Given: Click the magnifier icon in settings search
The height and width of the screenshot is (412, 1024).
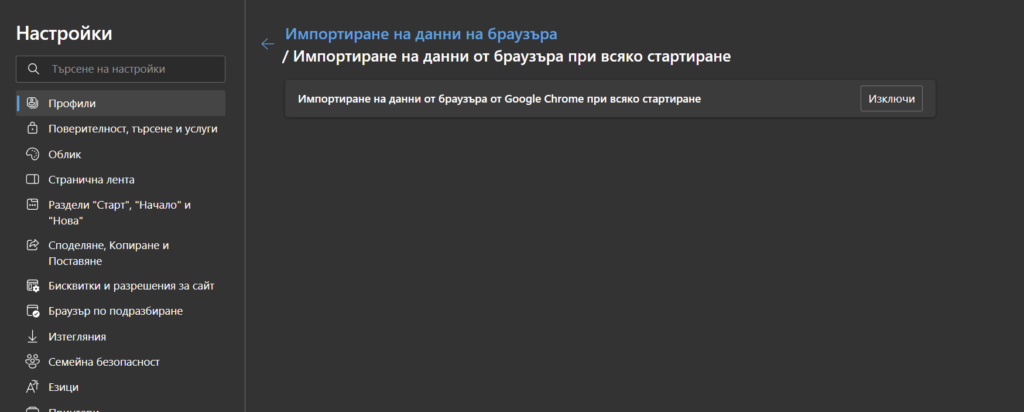Looking at the screenshot, I should (x=33, y=69).
